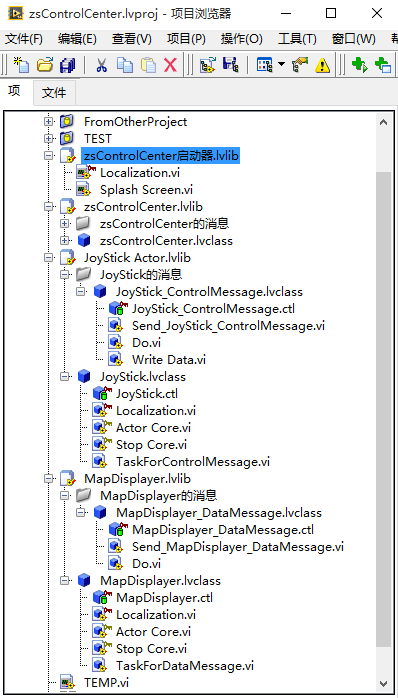This screenshot has height=698, width=398.
Task: Click the JoyStick_ControlMessage.ctl icon
Action: 118,308
